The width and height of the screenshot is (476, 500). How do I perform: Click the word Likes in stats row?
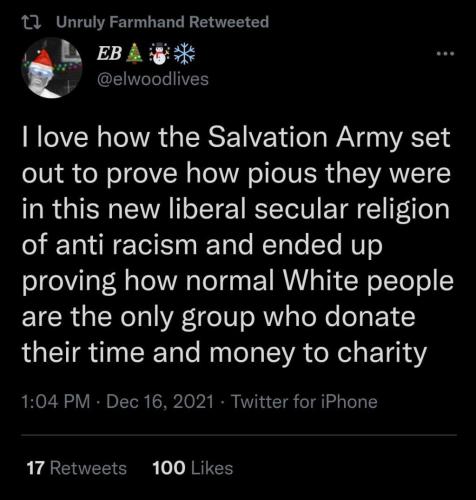click(212, 468)
